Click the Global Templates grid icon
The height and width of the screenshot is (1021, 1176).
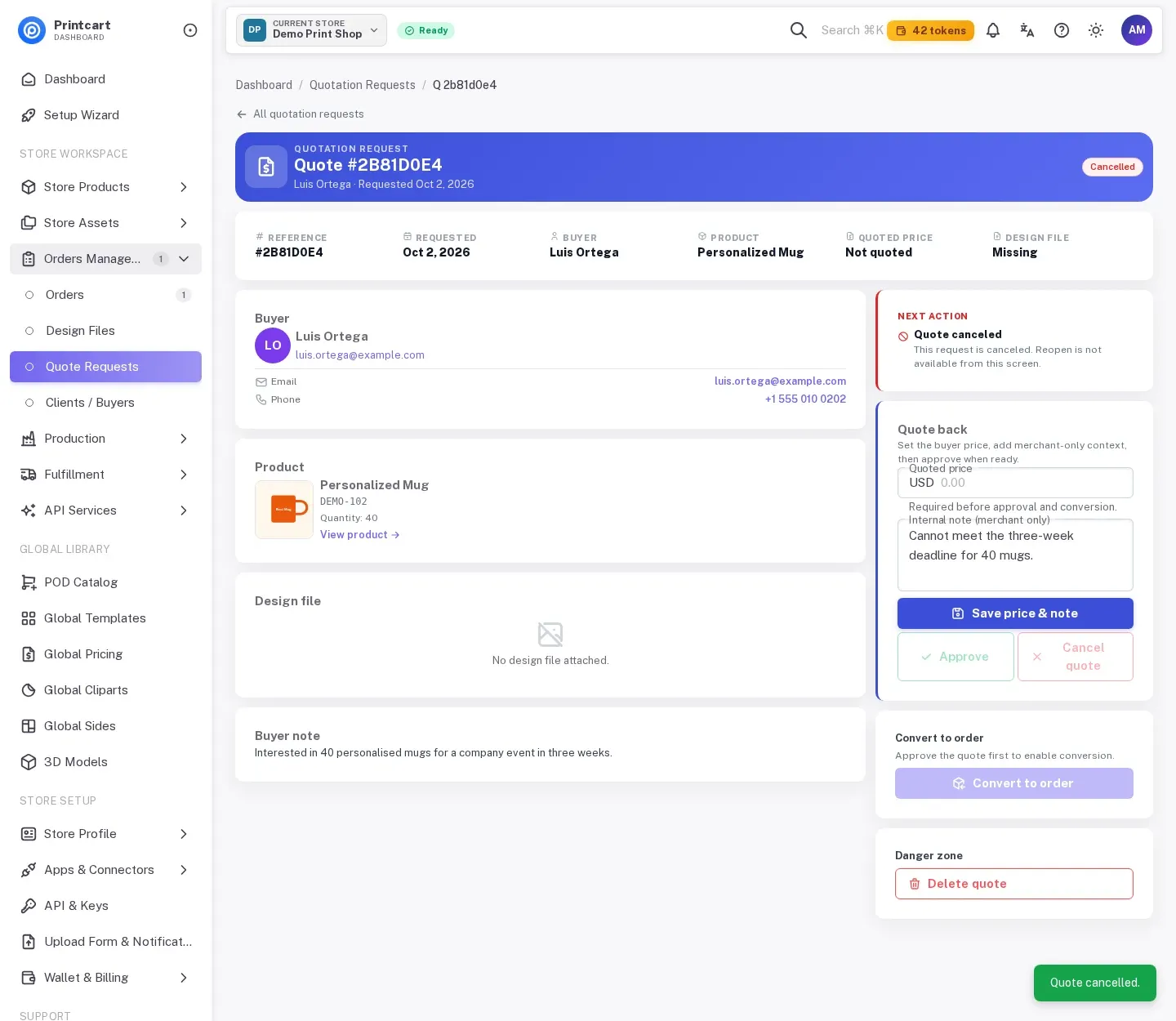point(29,618)
